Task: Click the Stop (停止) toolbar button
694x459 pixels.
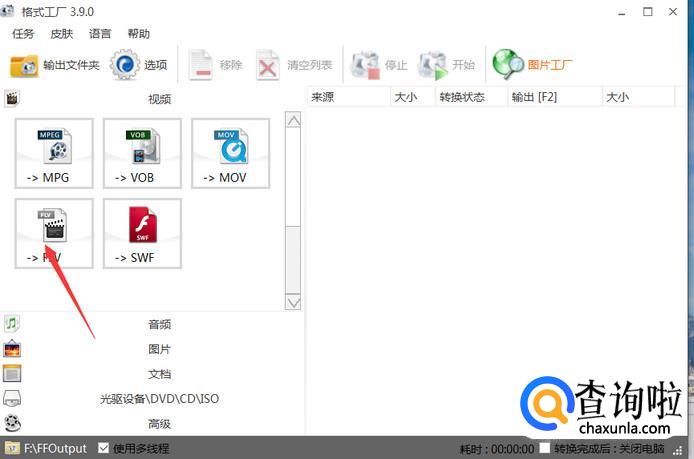Action: (x=379, y=66)
